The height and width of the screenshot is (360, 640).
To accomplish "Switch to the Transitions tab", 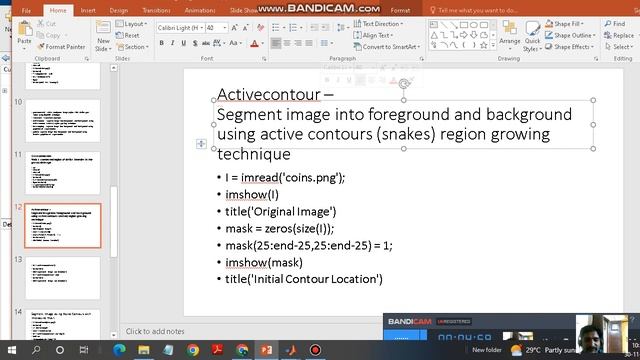I will pyautogui.click(x=156, y=11).
